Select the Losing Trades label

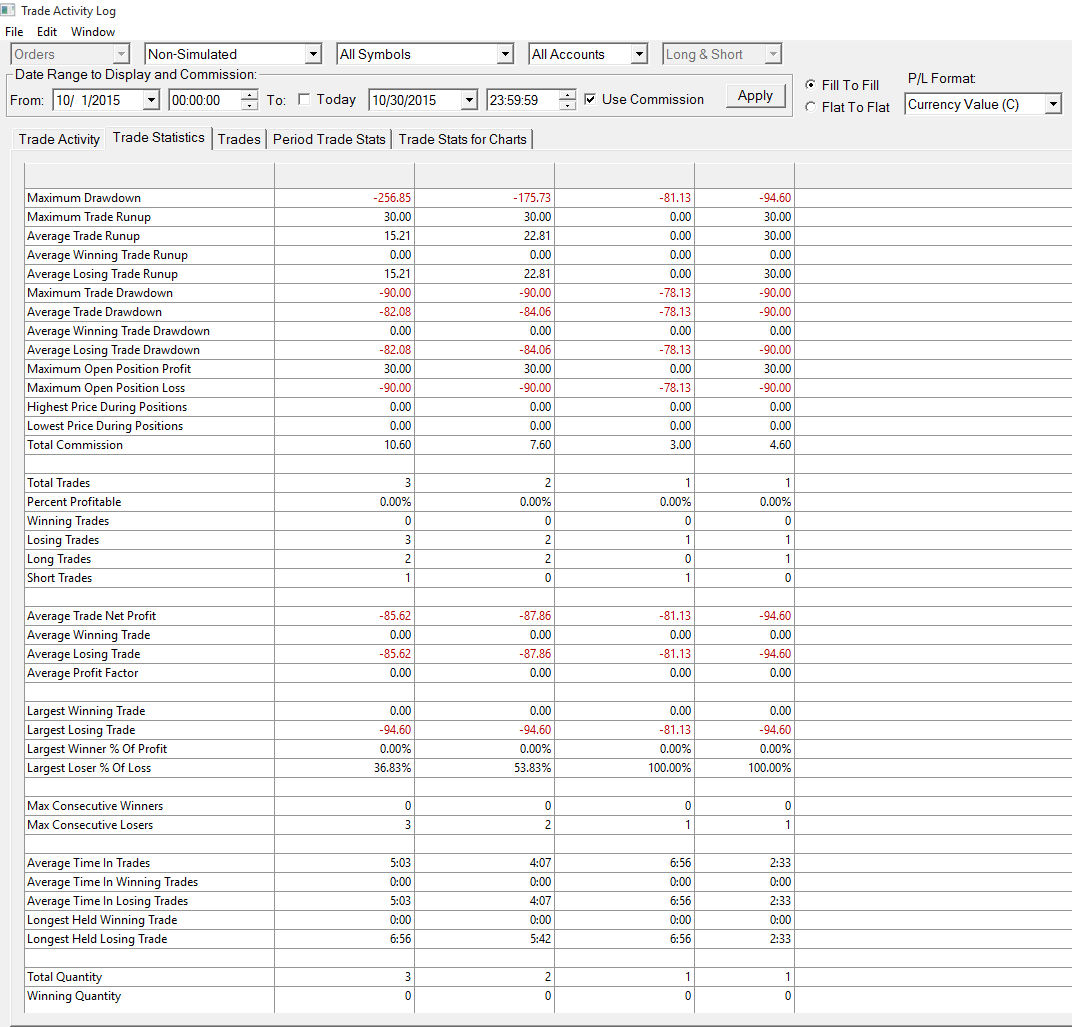63,540
